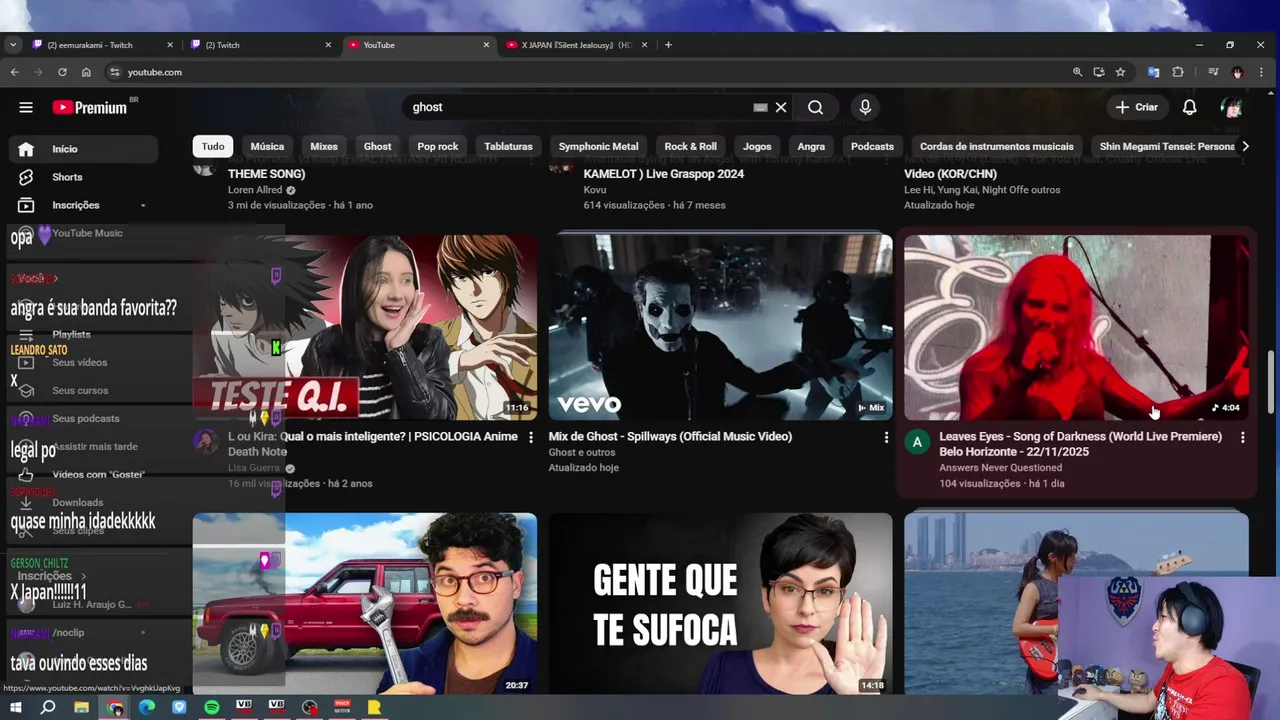Screen dimensions: 1280x720
Task: Open Leaves Eyes Song of Darkness title
Action: click(1080, 444)
